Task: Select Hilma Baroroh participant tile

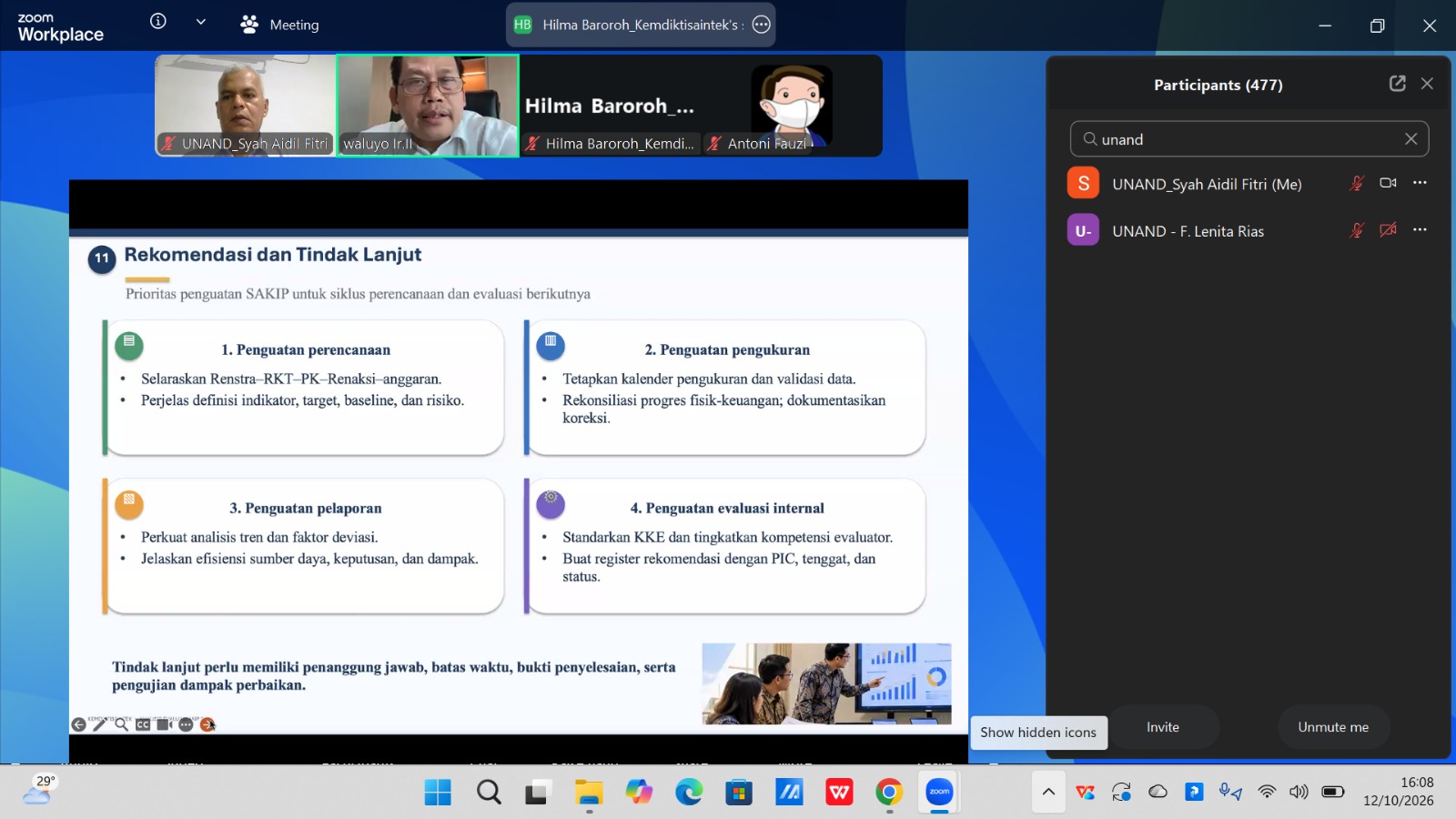Action: click(x=611, y=106)
